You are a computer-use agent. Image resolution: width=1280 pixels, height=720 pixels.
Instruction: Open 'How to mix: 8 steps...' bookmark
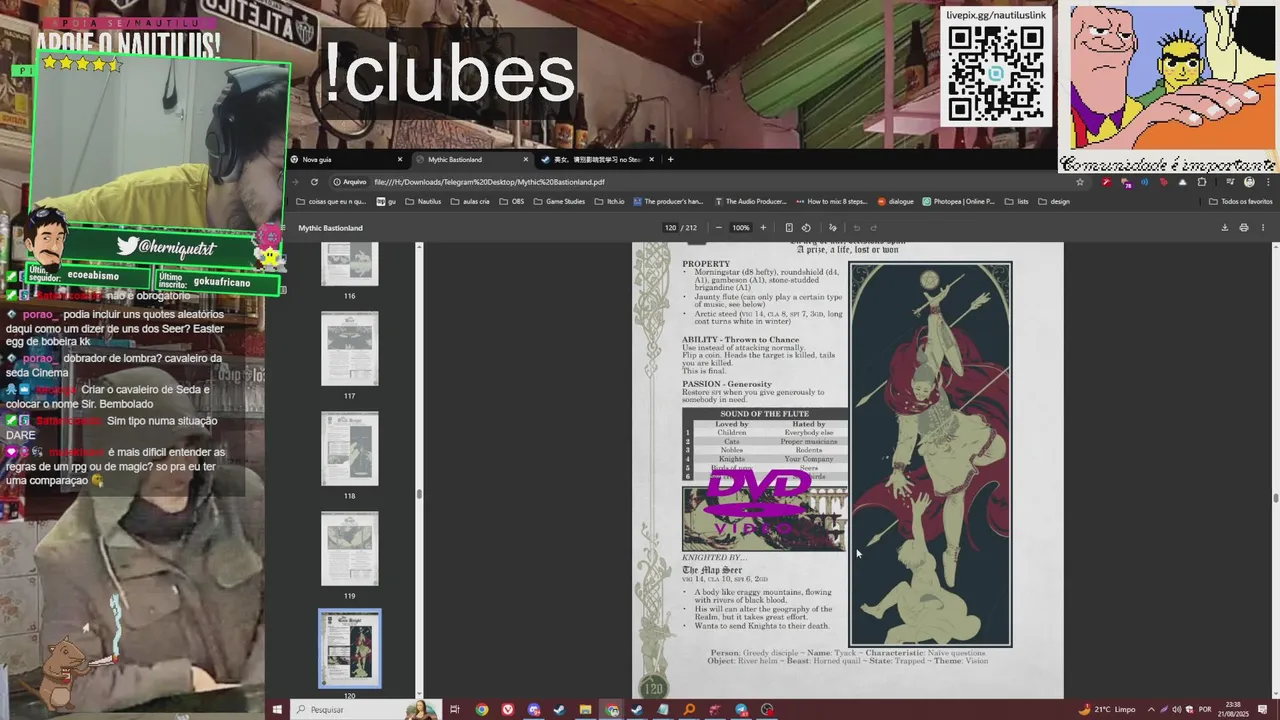pyautogui.click(x=831, y=201)
